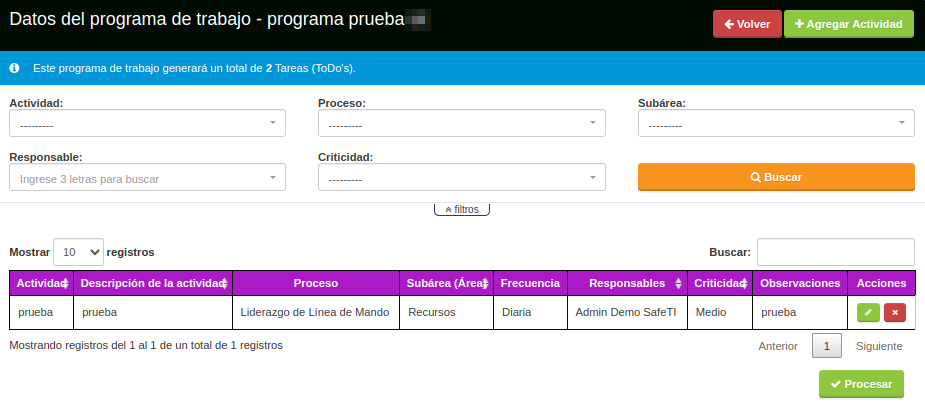
Task: Open the Responsable search dropdown
Action: click(147, 177)
